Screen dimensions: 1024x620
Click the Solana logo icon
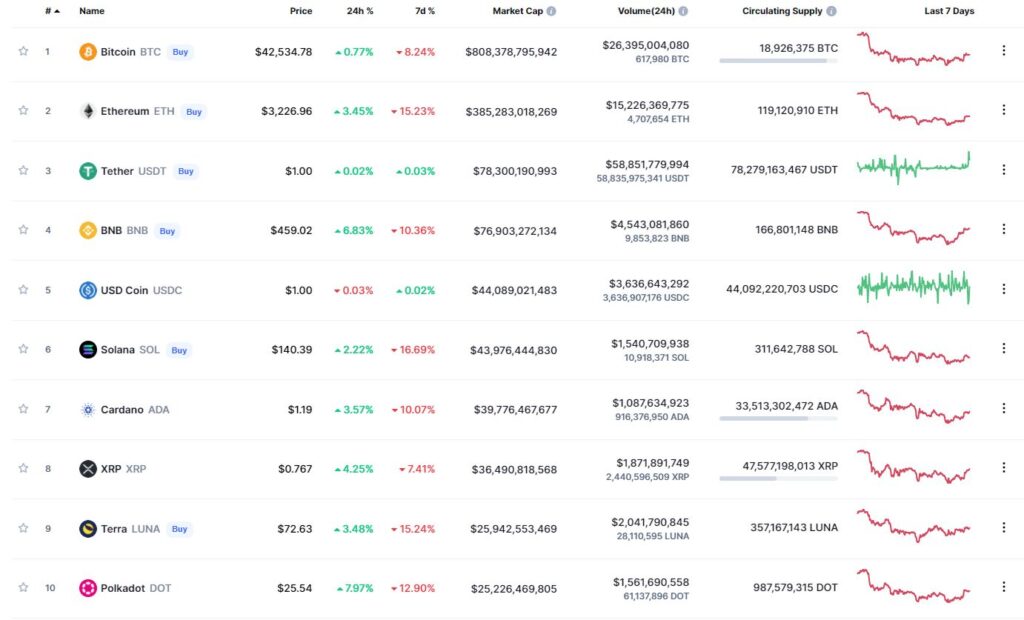click(88, 350)
